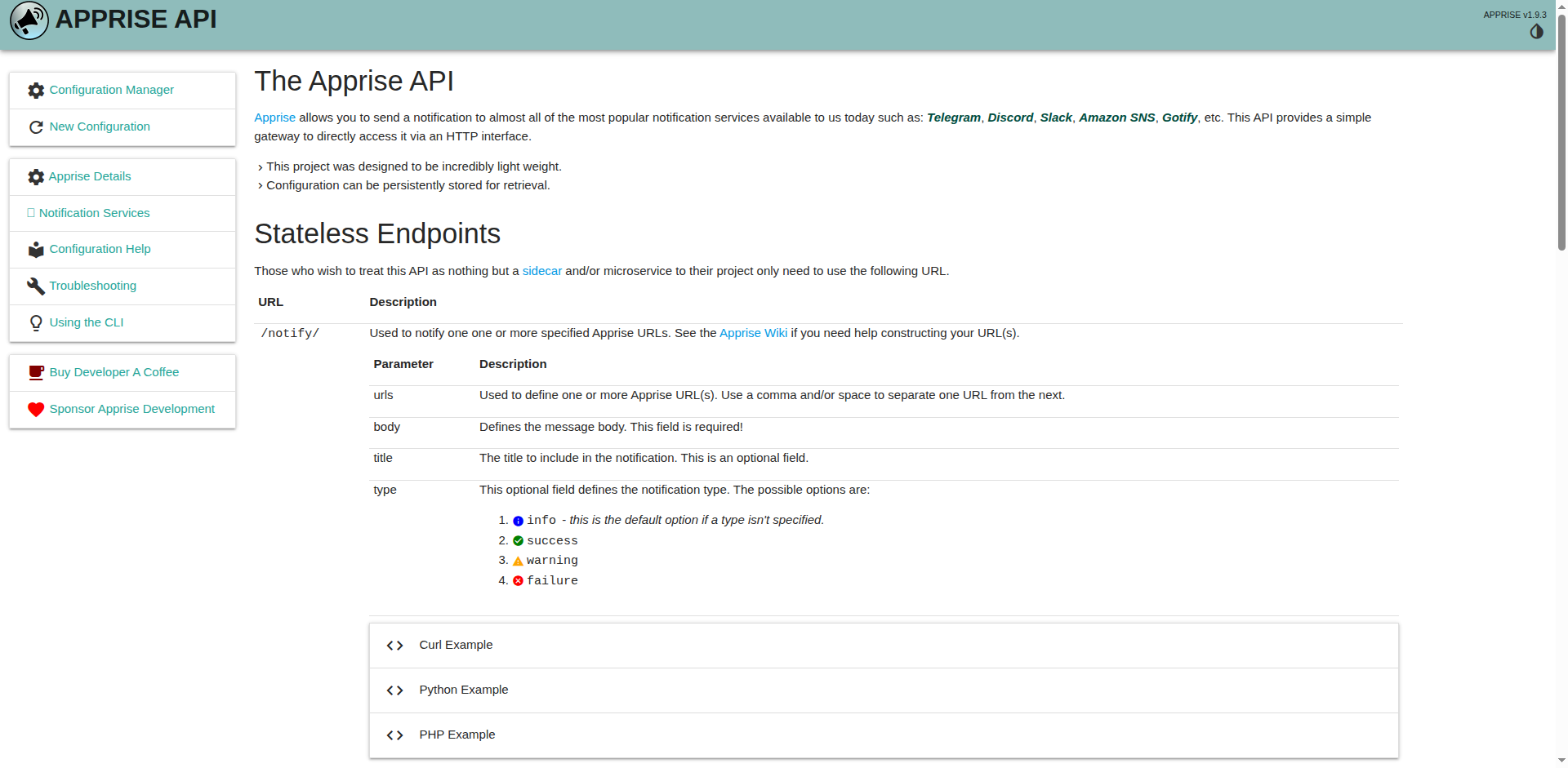
Task: Click the Telegram bold text
Action: pyautogui.click(x=954, y=118)
